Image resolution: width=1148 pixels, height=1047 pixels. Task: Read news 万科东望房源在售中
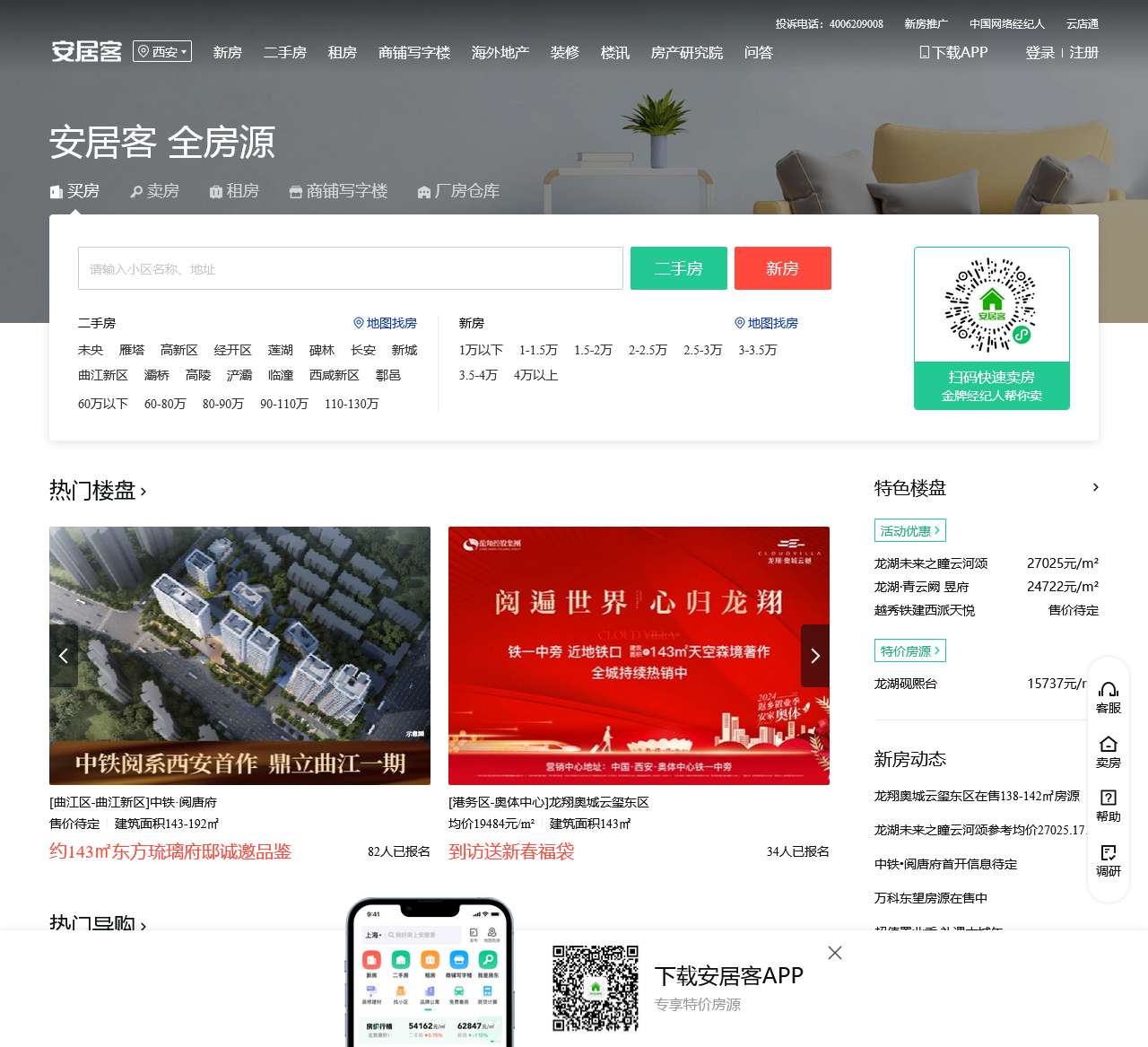(x=931, y=898)
